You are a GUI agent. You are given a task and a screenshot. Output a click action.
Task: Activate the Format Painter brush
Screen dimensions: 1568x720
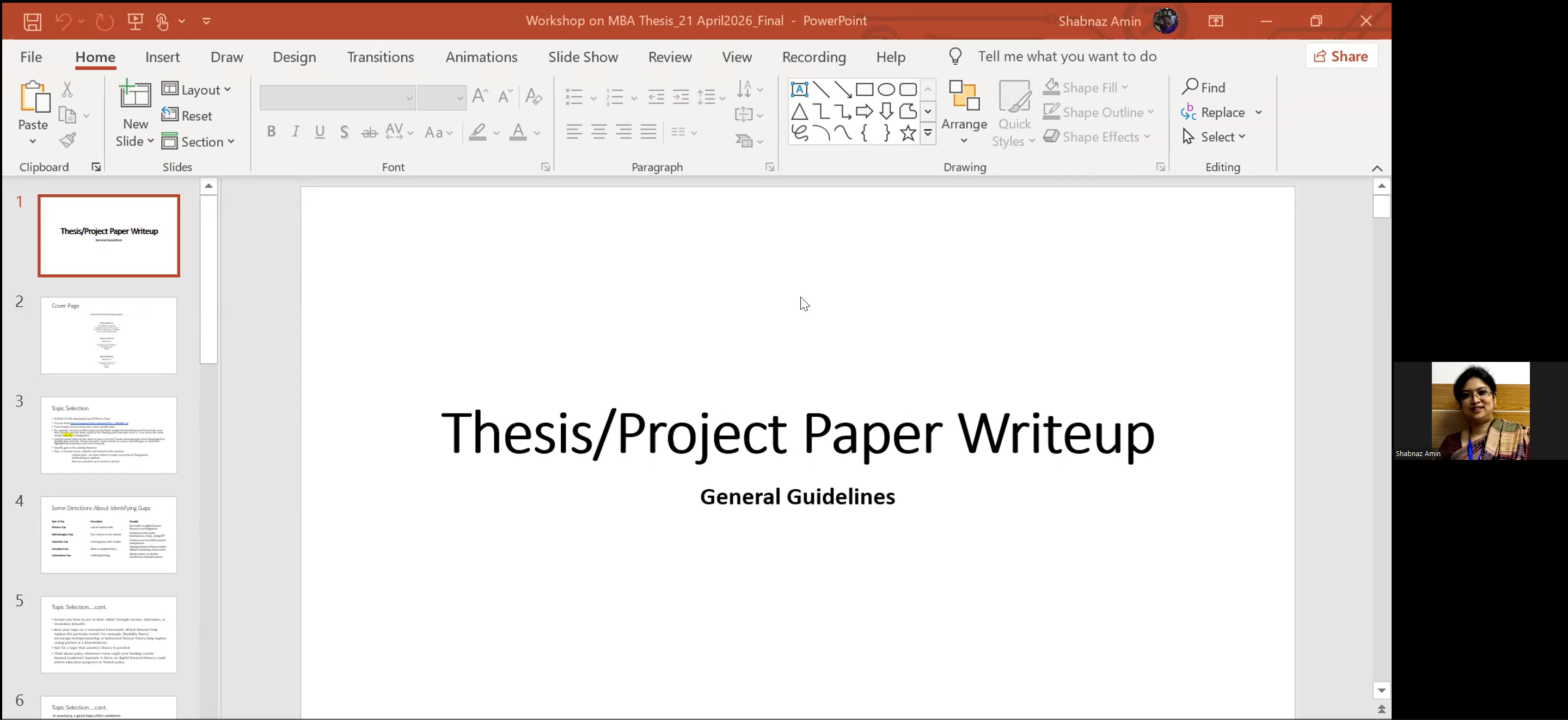pyautogui.click(x=68, y=140)
